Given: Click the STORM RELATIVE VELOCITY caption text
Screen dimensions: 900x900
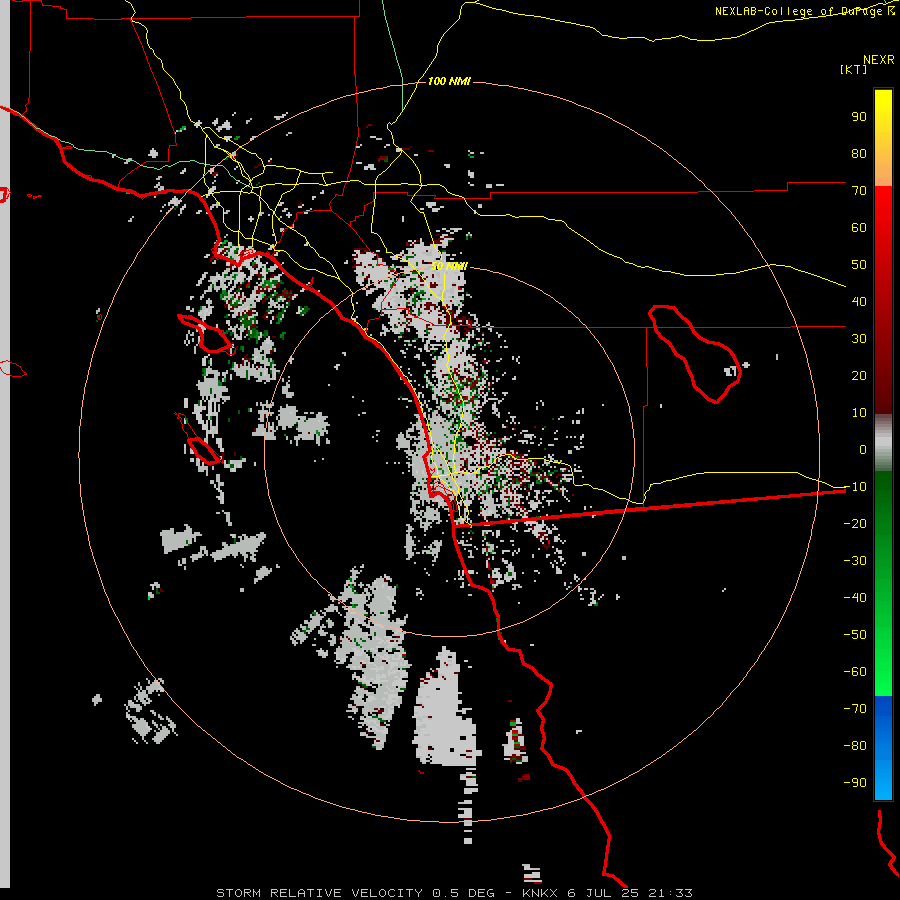Looking at the screenshot, I should [320, 893].
